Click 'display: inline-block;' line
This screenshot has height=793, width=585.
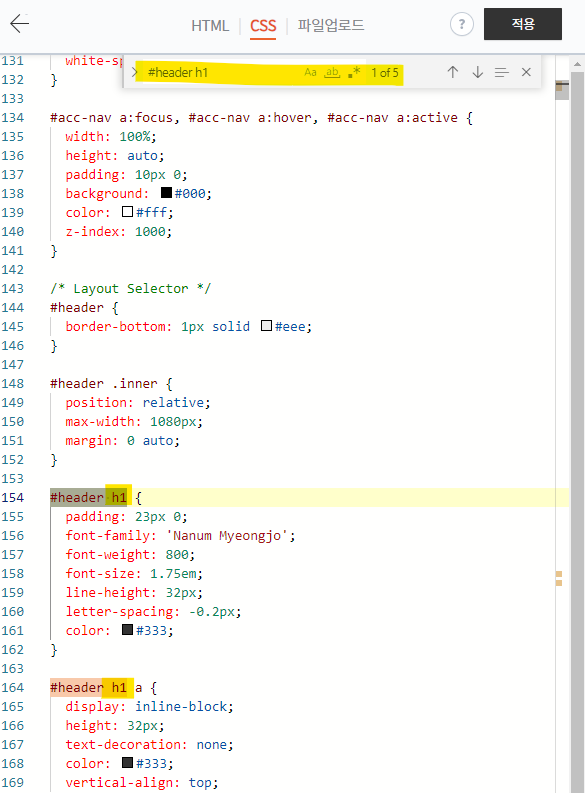[x=150, y=707]
